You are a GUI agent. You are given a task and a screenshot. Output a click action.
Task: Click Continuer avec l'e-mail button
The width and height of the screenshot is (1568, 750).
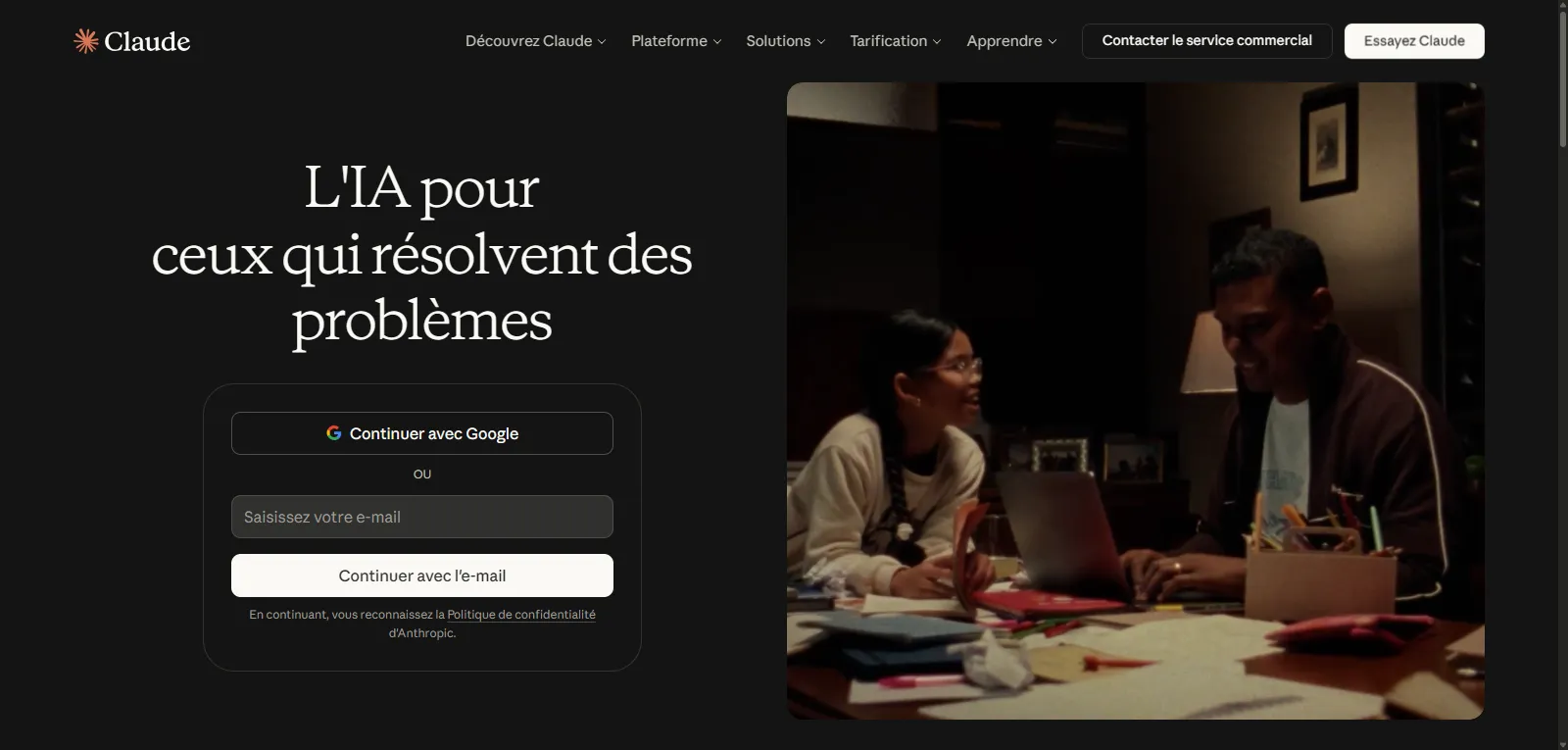point(422,575)
